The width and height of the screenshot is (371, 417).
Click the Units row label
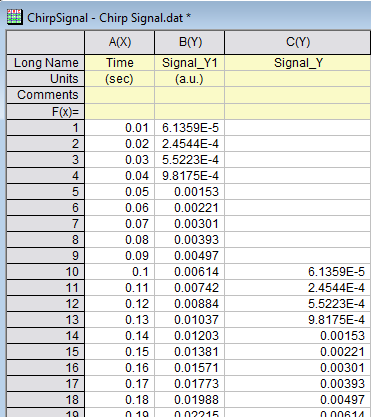[45, 79]
